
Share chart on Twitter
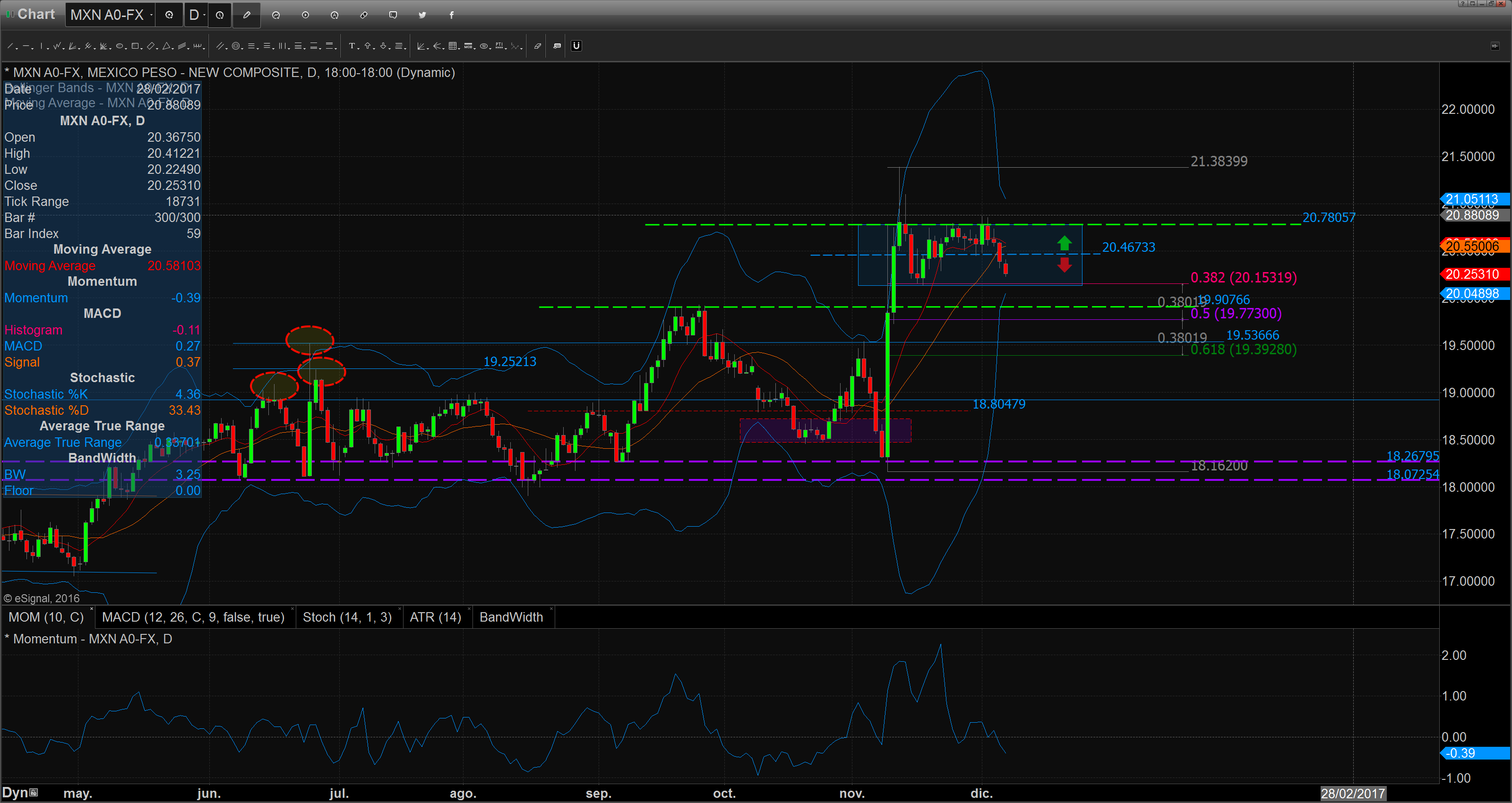pos(422,15)
